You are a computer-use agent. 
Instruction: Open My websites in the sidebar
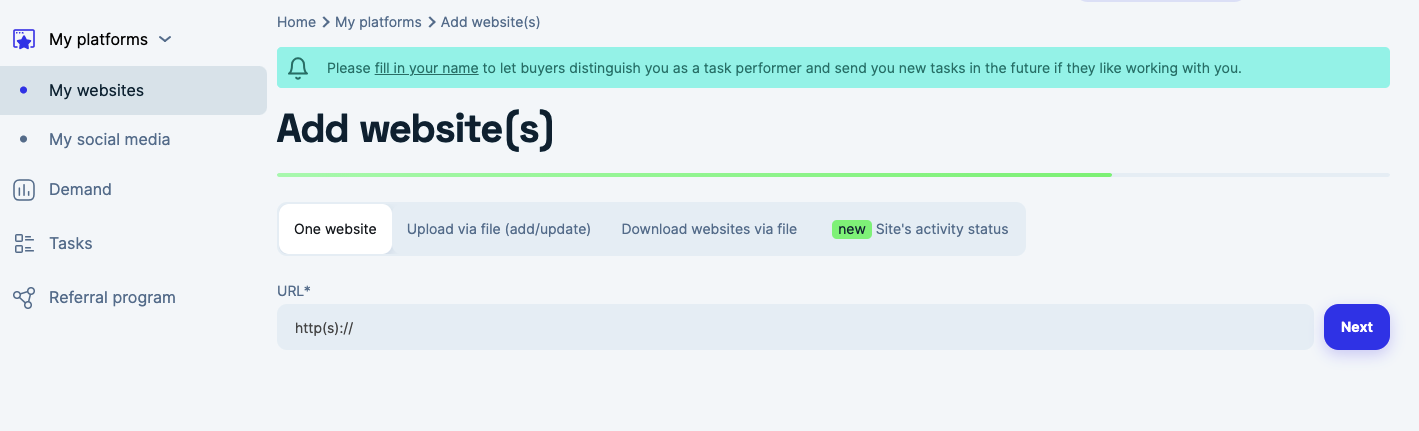click(x=96, y=90)
